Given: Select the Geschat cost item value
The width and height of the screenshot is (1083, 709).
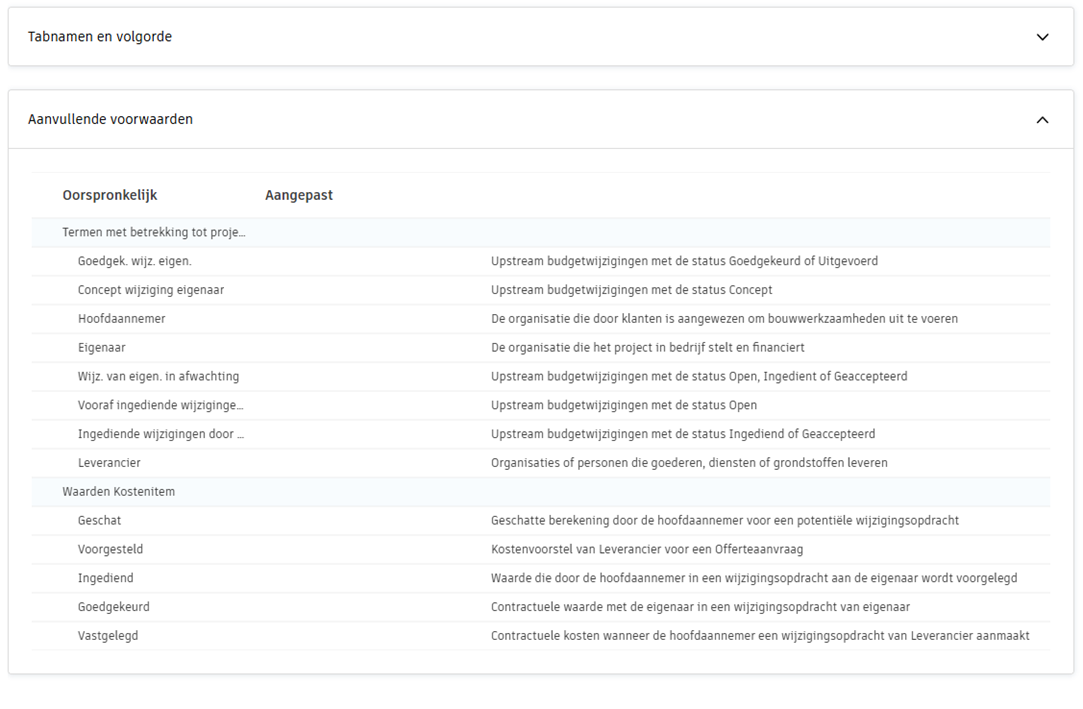Looking at the screenshot, I should coord(100,520).
